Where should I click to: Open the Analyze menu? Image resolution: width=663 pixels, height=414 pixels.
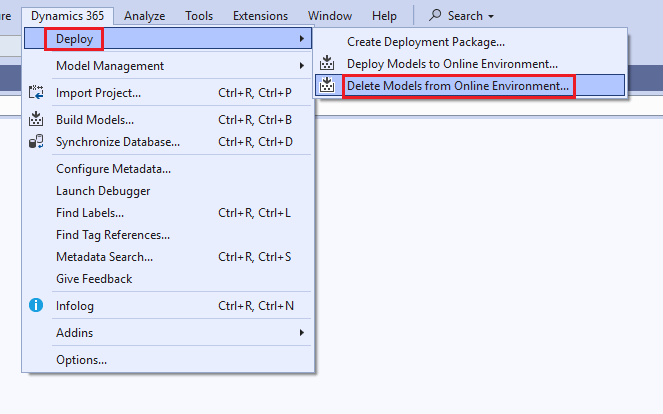tap(145, 16)
